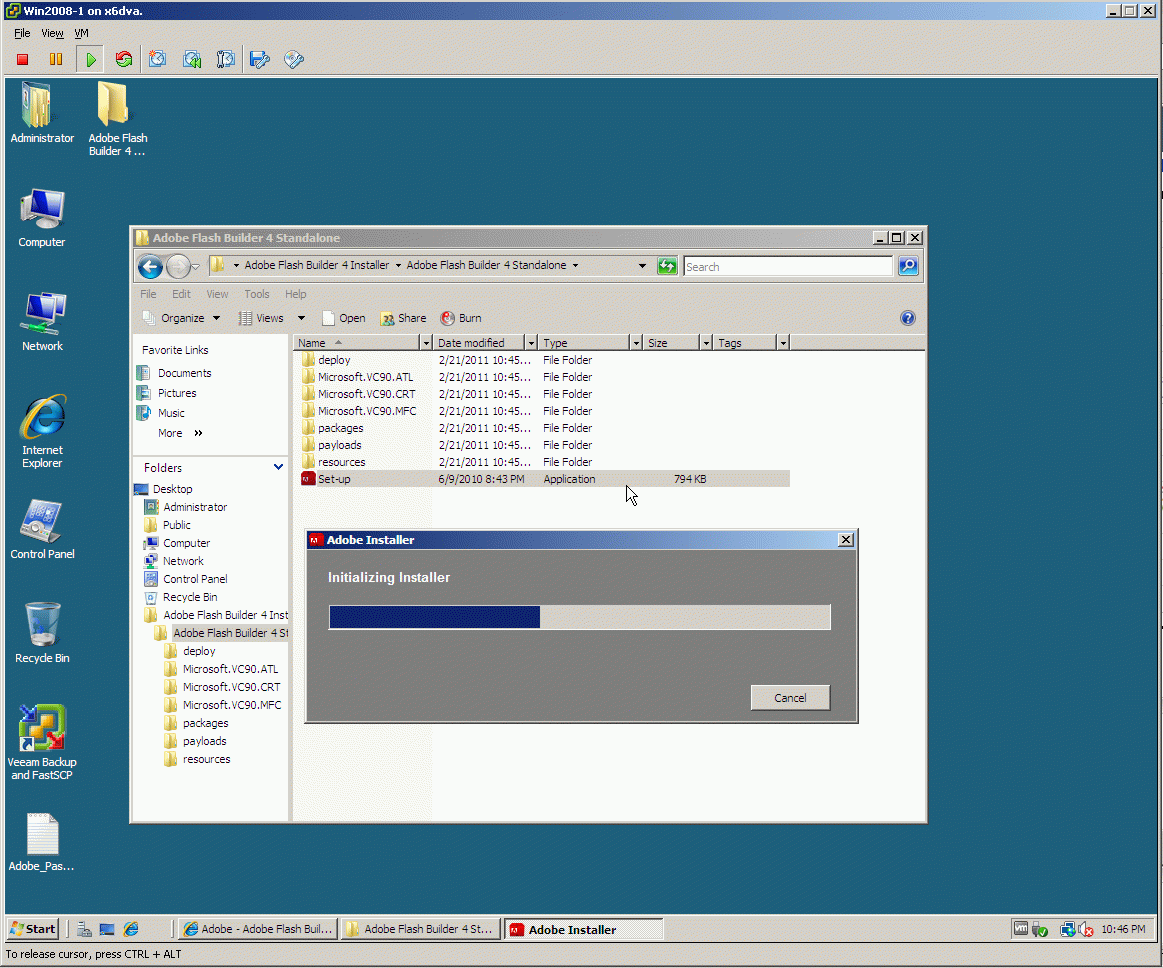Expand More favorite links
Screen dimensions: 1163x968
tap(180, 433)
